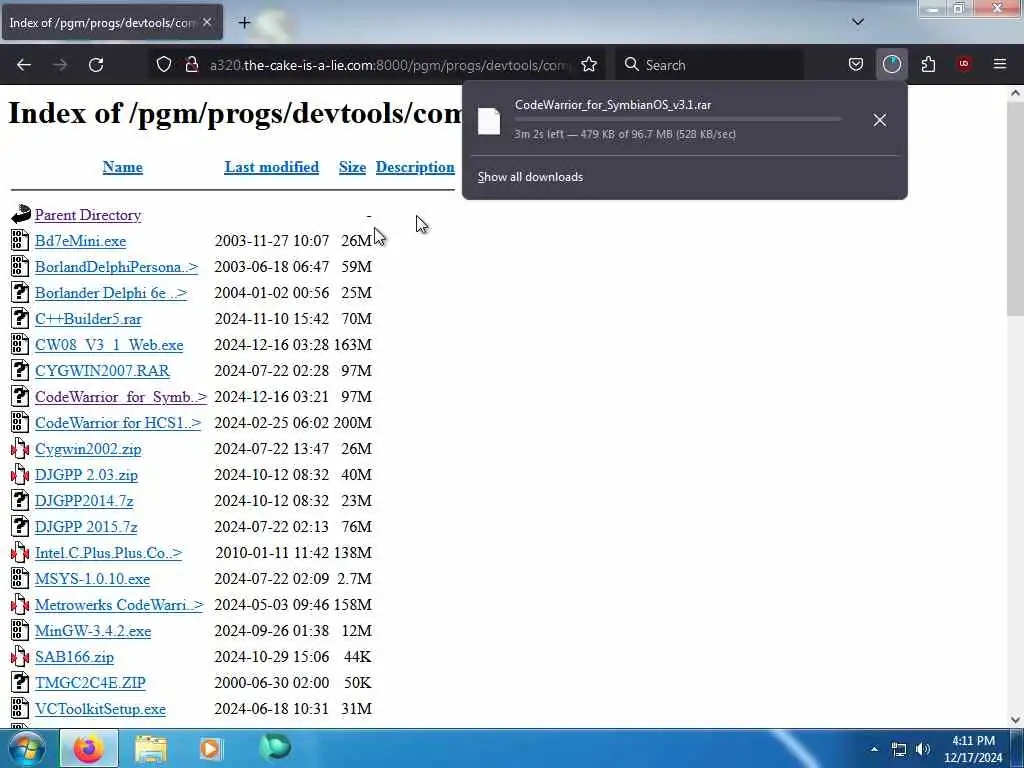The height and width of the screenshot is (768, 1024).
Task: Sort listing by Name column header
Action: coord(123,167)
